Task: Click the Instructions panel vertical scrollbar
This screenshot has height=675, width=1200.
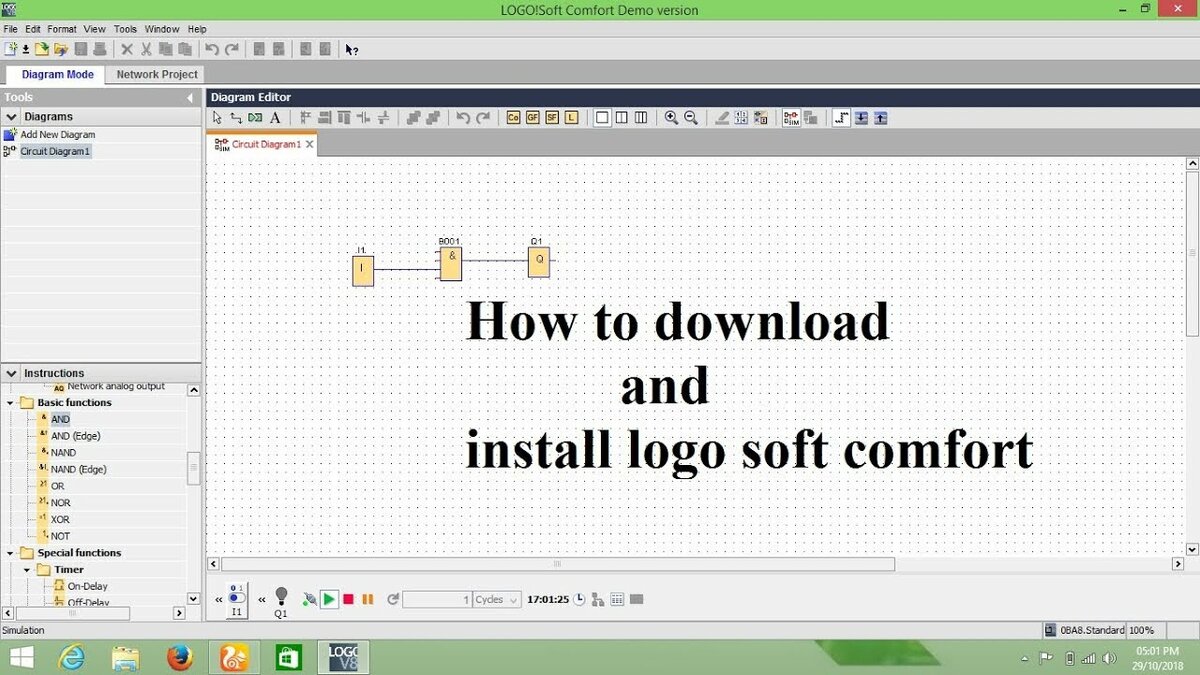Action: 194,467
